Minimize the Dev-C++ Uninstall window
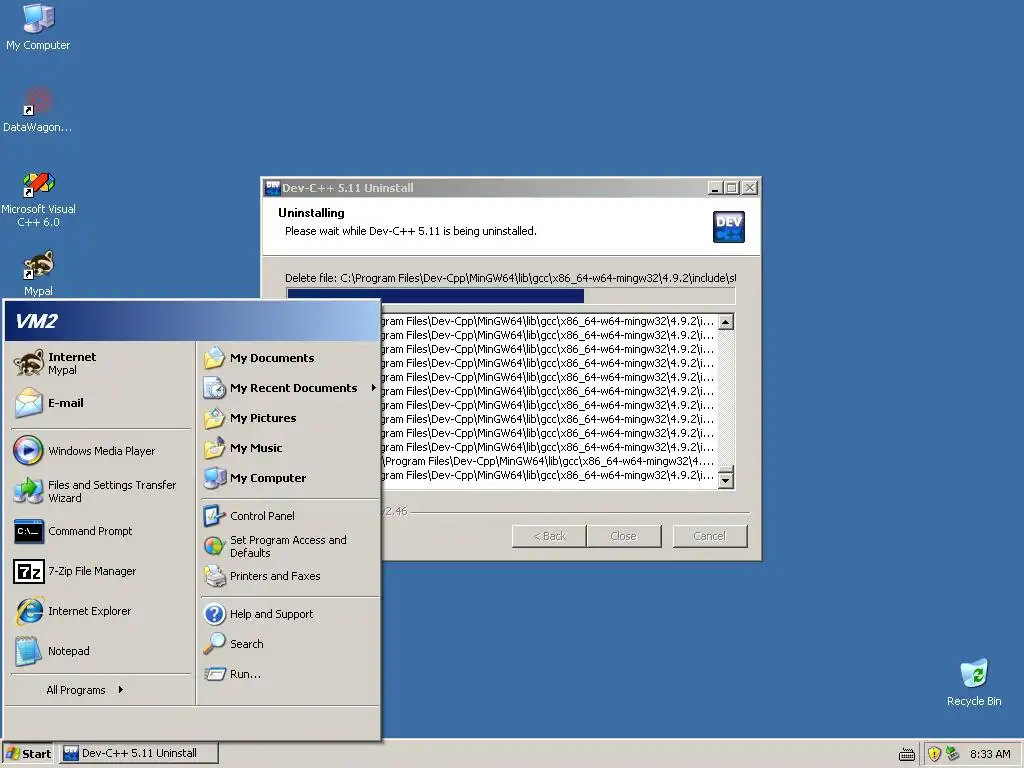Image resolution: width=1024 pixels, height=768 pixels. pos(715,188)
